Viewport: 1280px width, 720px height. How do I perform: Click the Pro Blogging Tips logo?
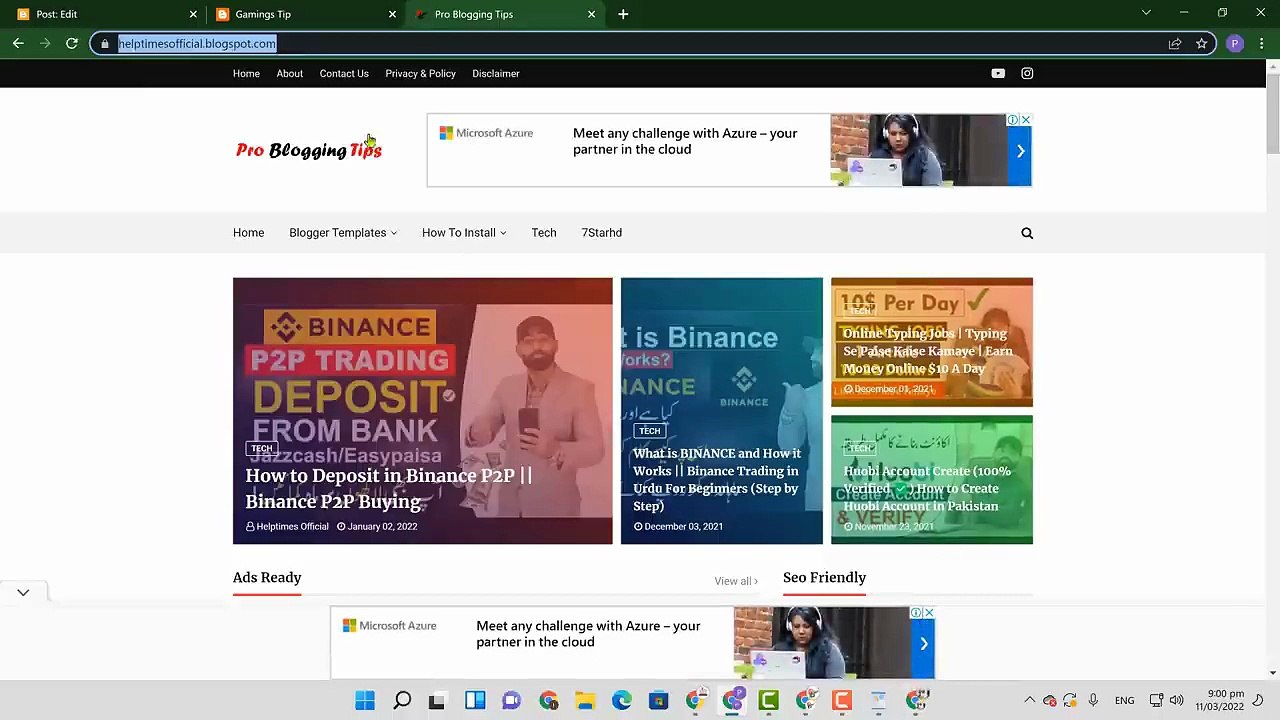[309, 150]
